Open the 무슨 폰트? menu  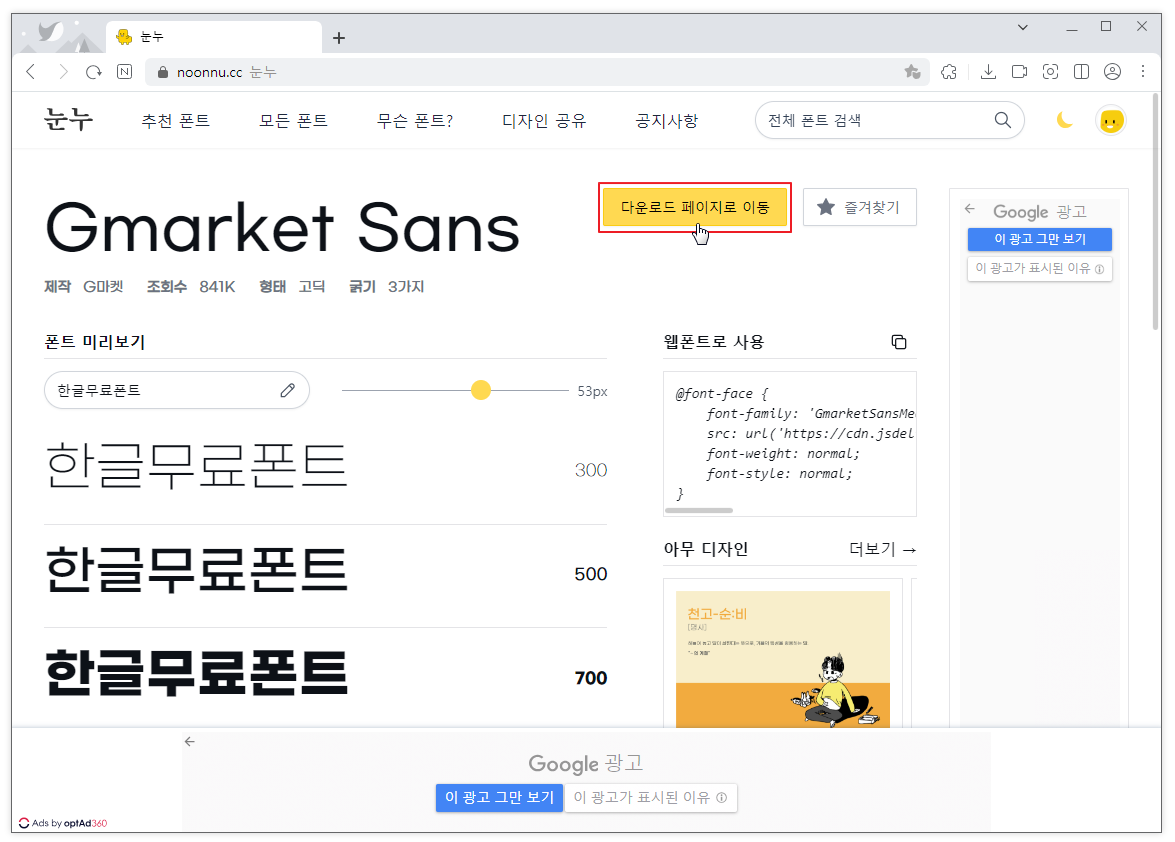pyautogui.click(x=415, y=121)
